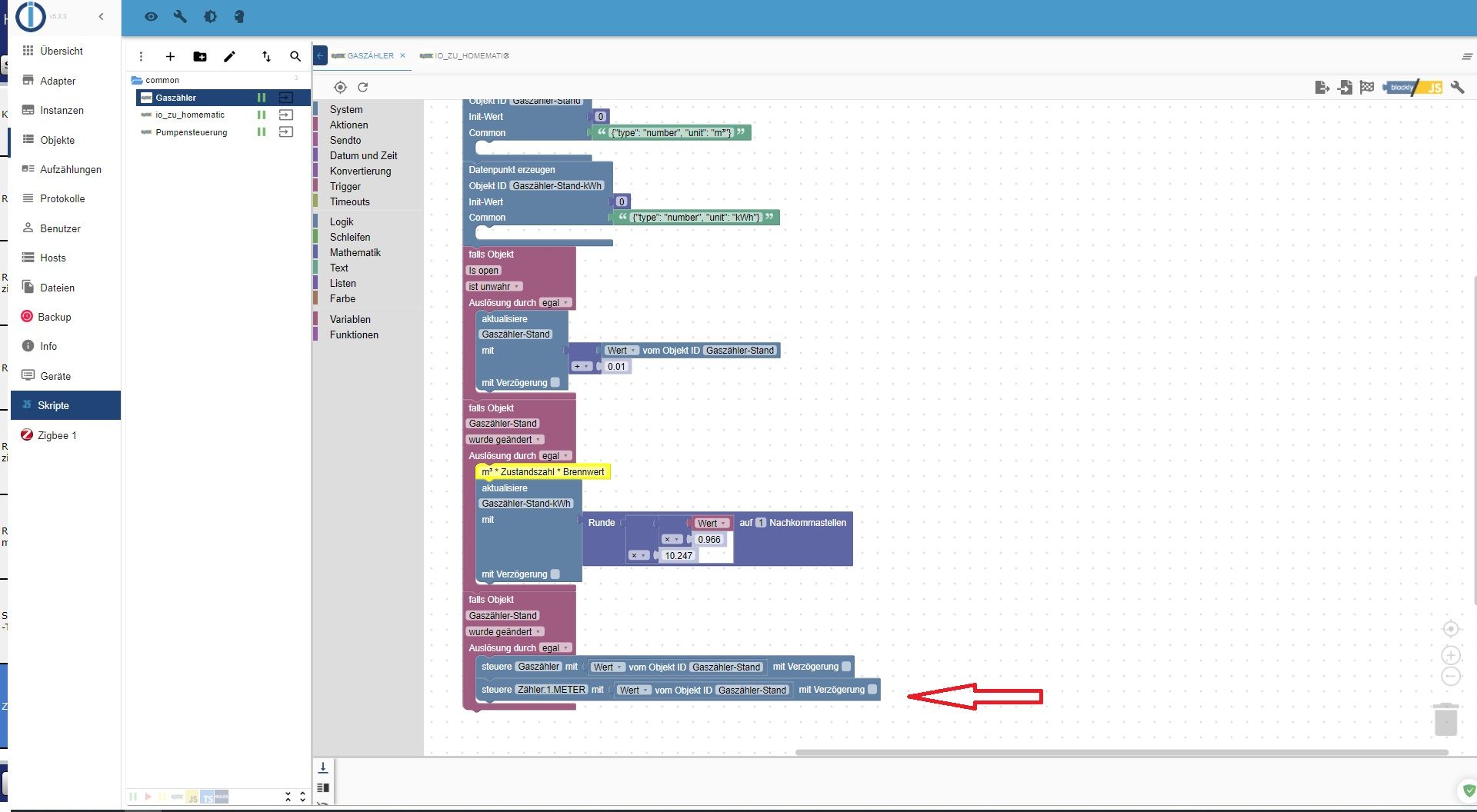This screenshot has height=812, width=1477.
Task: Open 'Wert' dropdown in the 0.01 addition block
Action: coord(621,351)
